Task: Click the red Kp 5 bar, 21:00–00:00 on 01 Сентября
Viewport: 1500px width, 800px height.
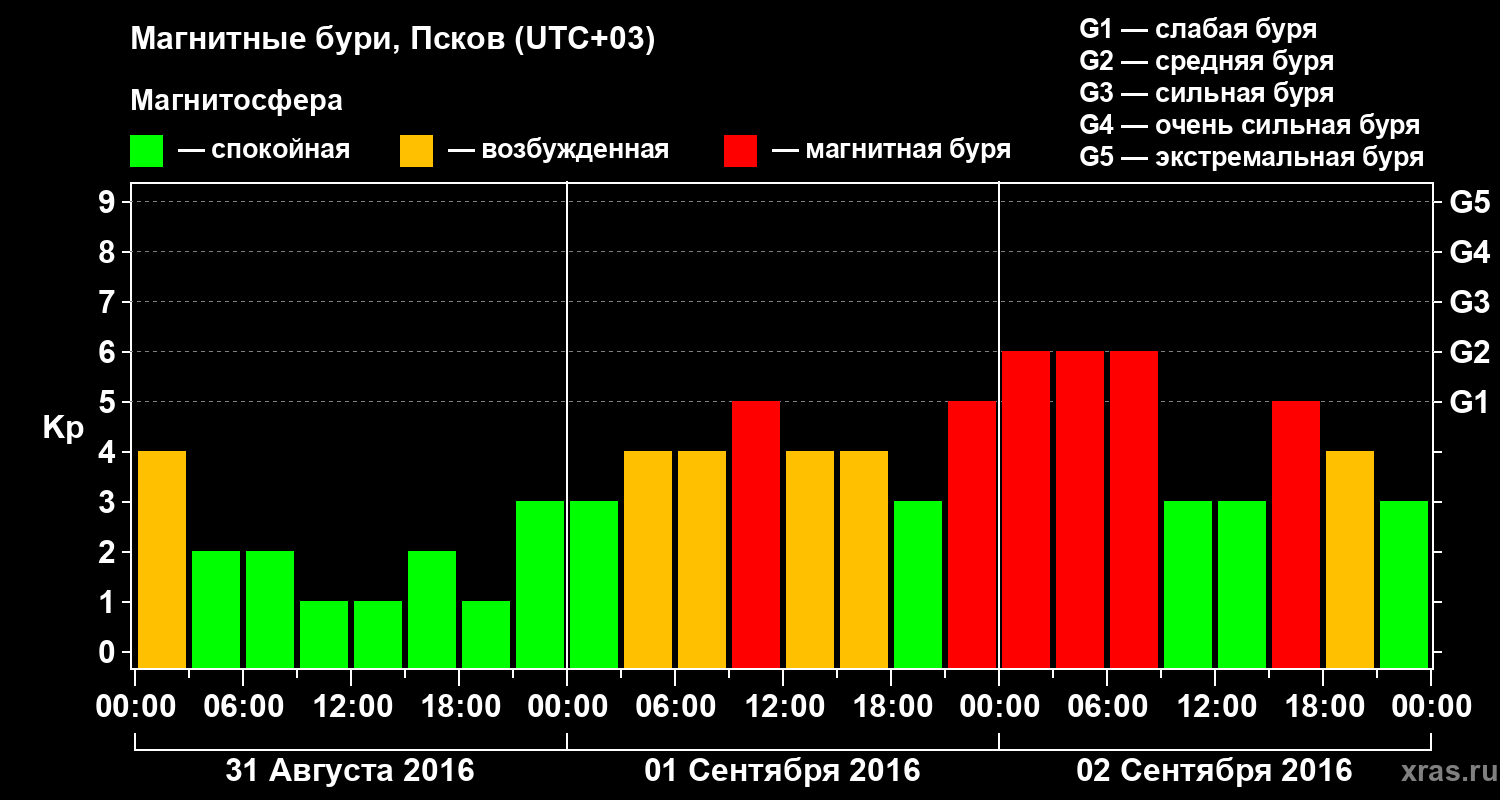Action: click(972, 534)
